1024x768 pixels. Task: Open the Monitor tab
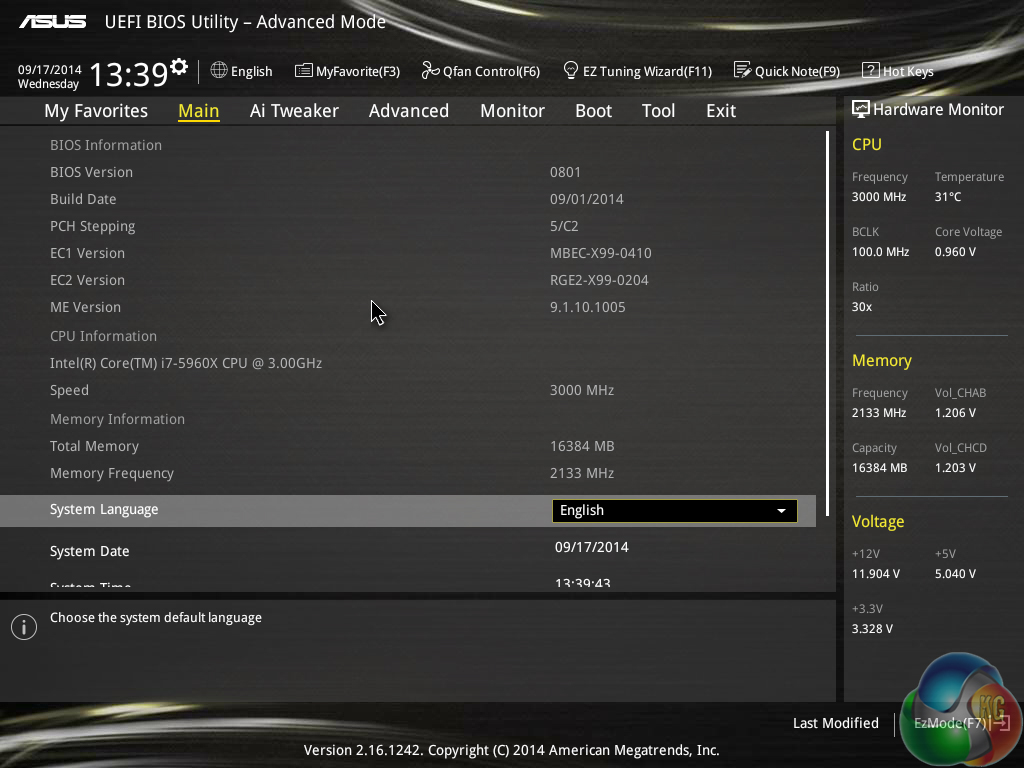(513, 110)
